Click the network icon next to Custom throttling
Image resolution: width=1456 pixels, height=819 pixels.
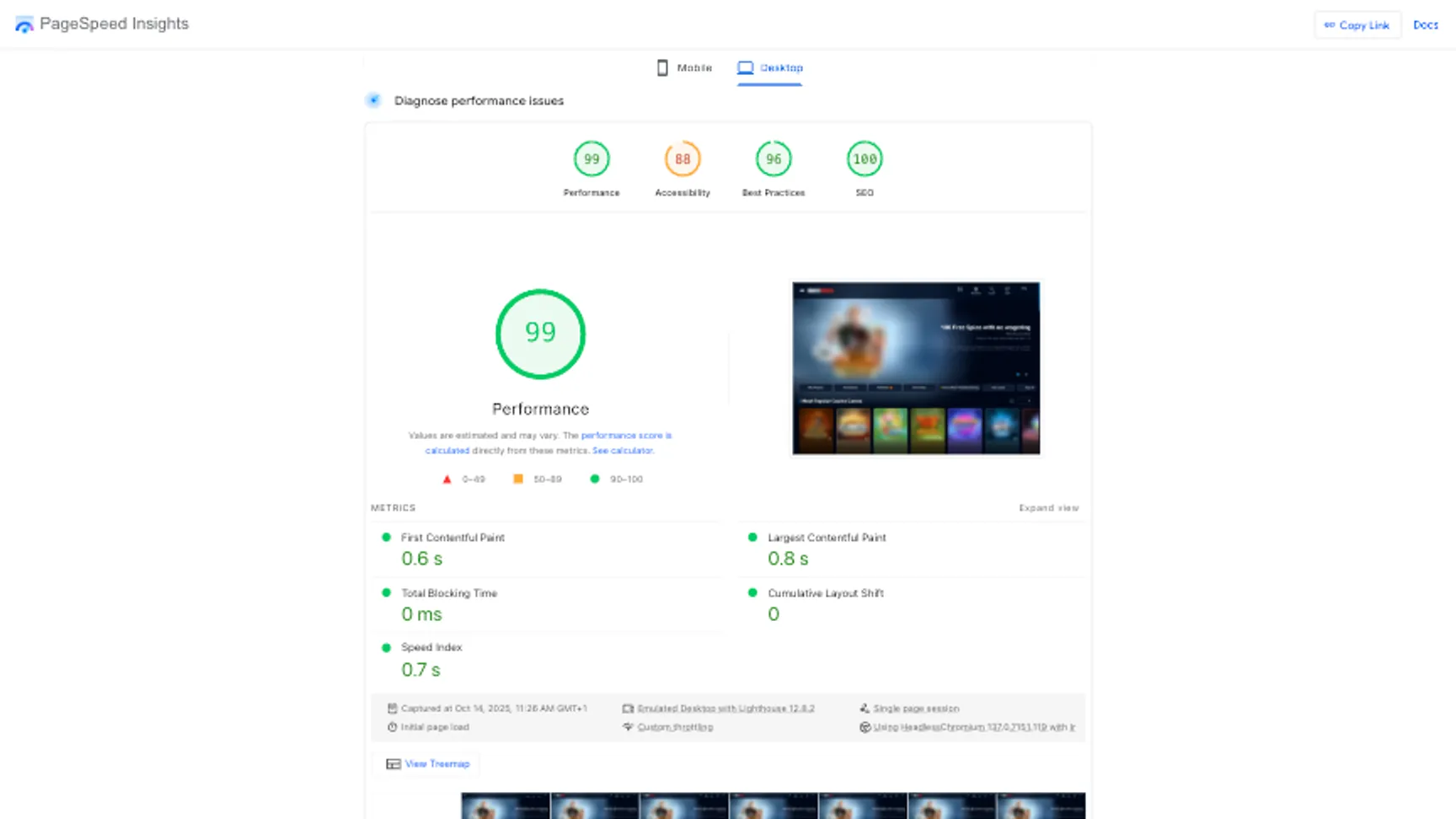(x=628, y=726)
